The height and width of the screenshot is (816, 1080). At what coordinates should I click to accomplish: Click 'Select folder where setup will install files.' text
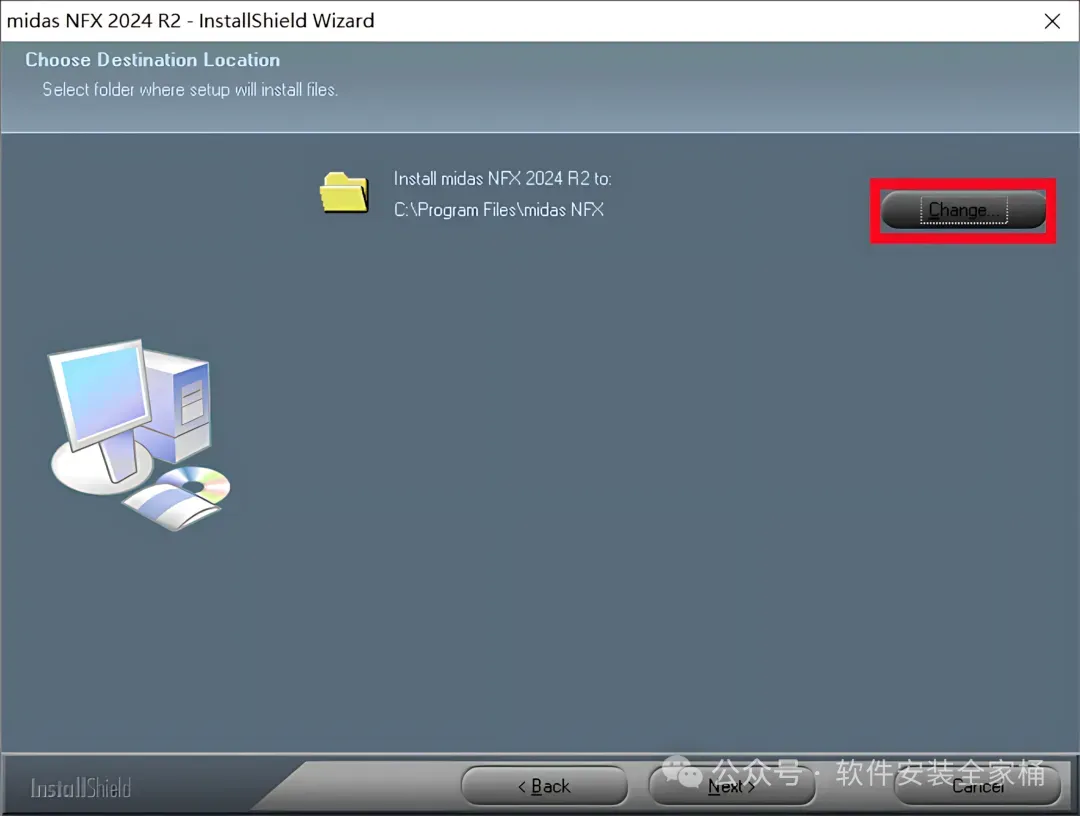pyautogui.click(x=190, y=90)
